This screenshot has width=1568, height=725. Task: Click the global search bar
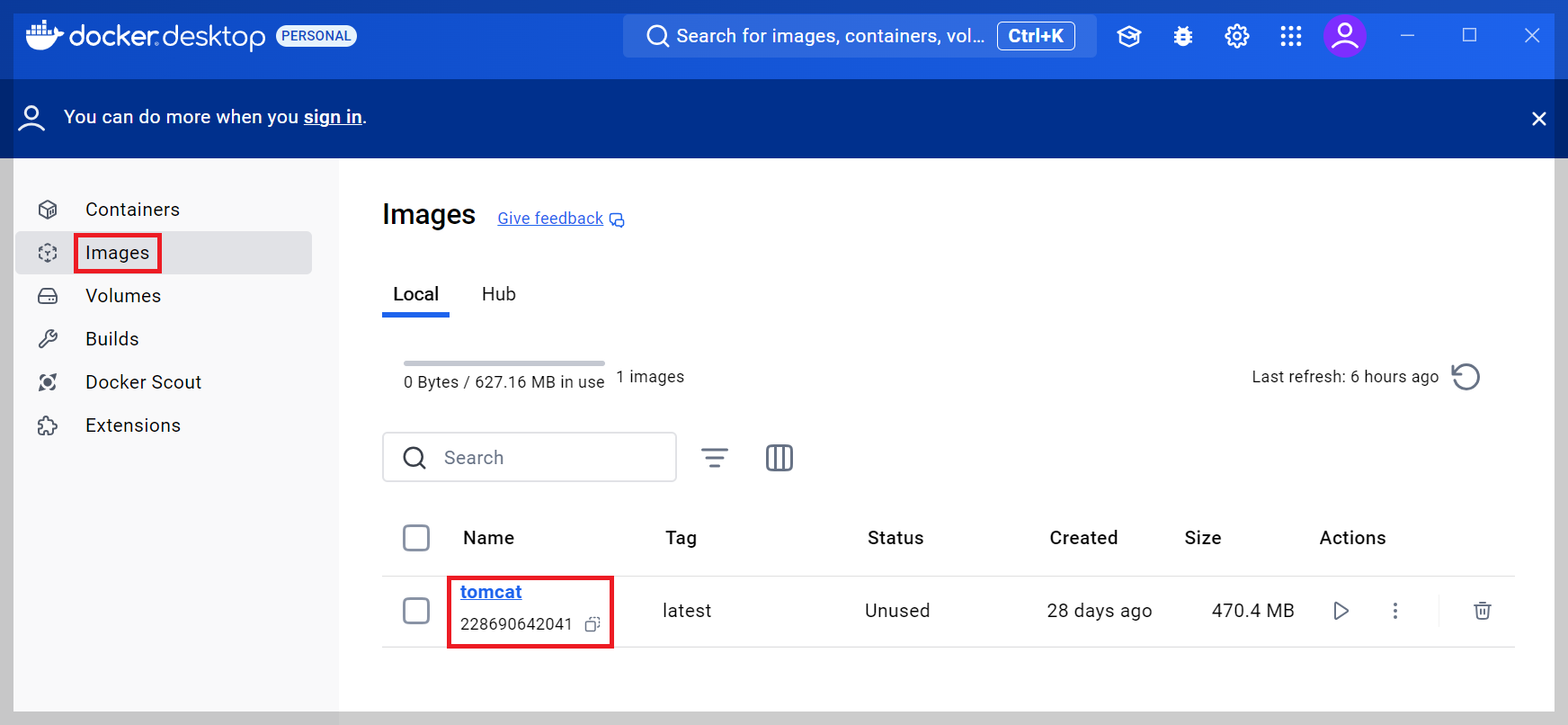860,36
